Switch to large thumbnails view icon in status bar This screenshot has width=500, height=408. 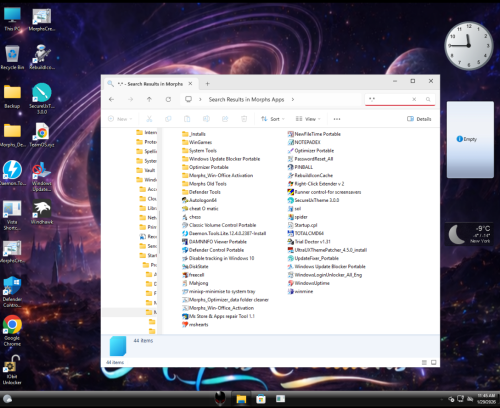tap(434, 362)
